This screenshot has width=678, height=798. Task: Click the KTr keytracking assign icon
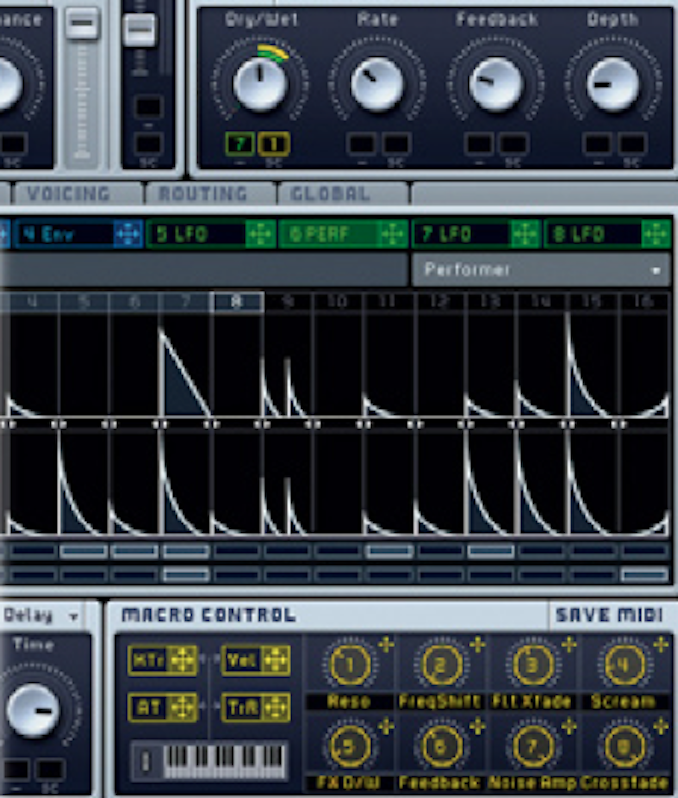183,660
